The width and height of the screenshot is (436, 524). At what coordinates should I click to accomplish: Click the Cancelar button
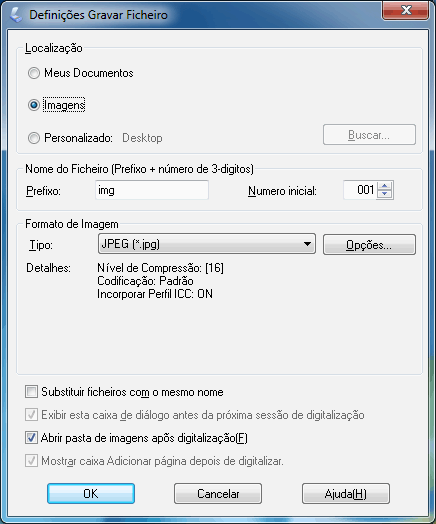pyautogui.click(x=218, y=493)
